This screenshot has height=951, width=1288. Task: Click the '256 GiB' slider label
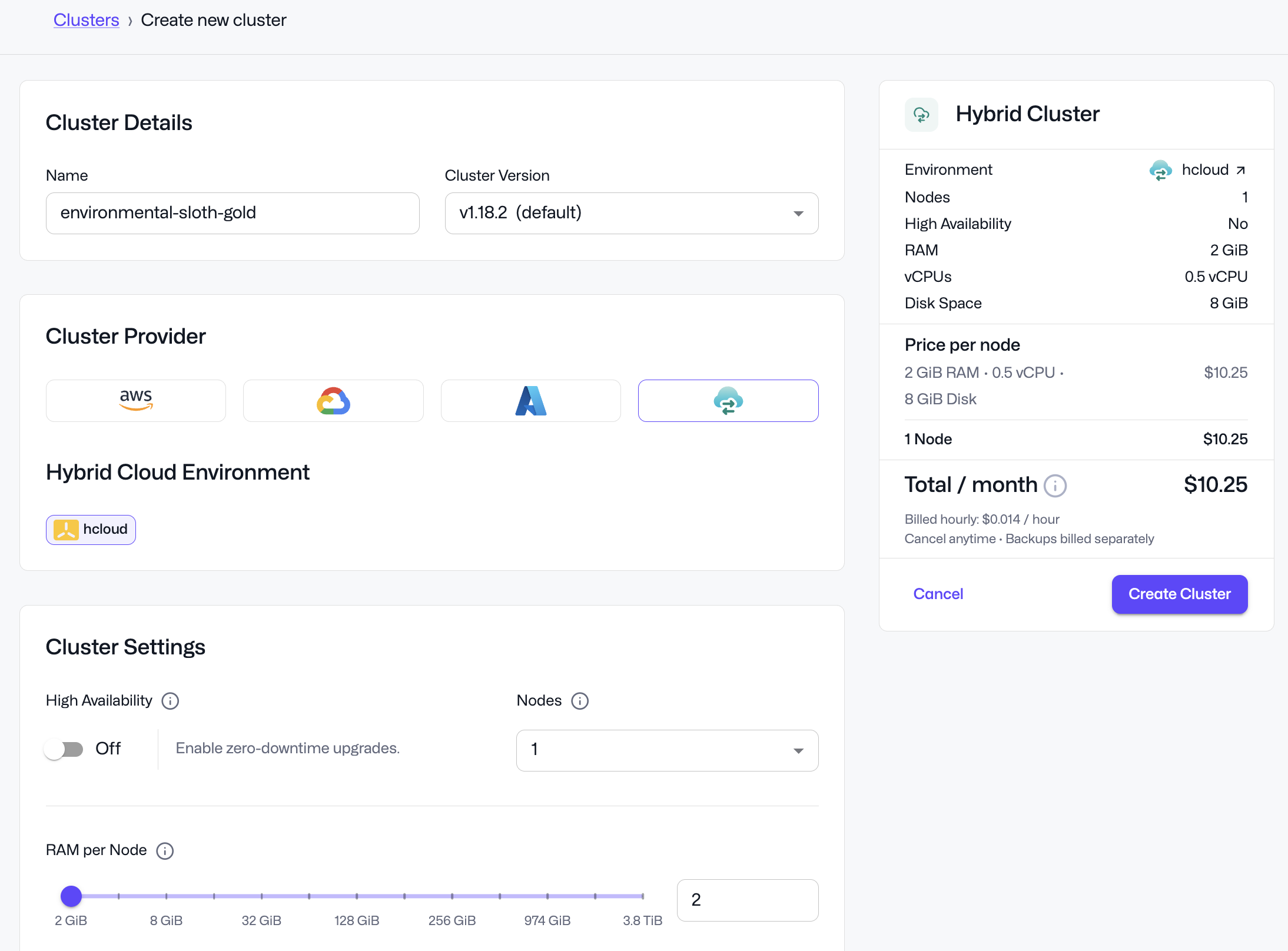(452, 921)
